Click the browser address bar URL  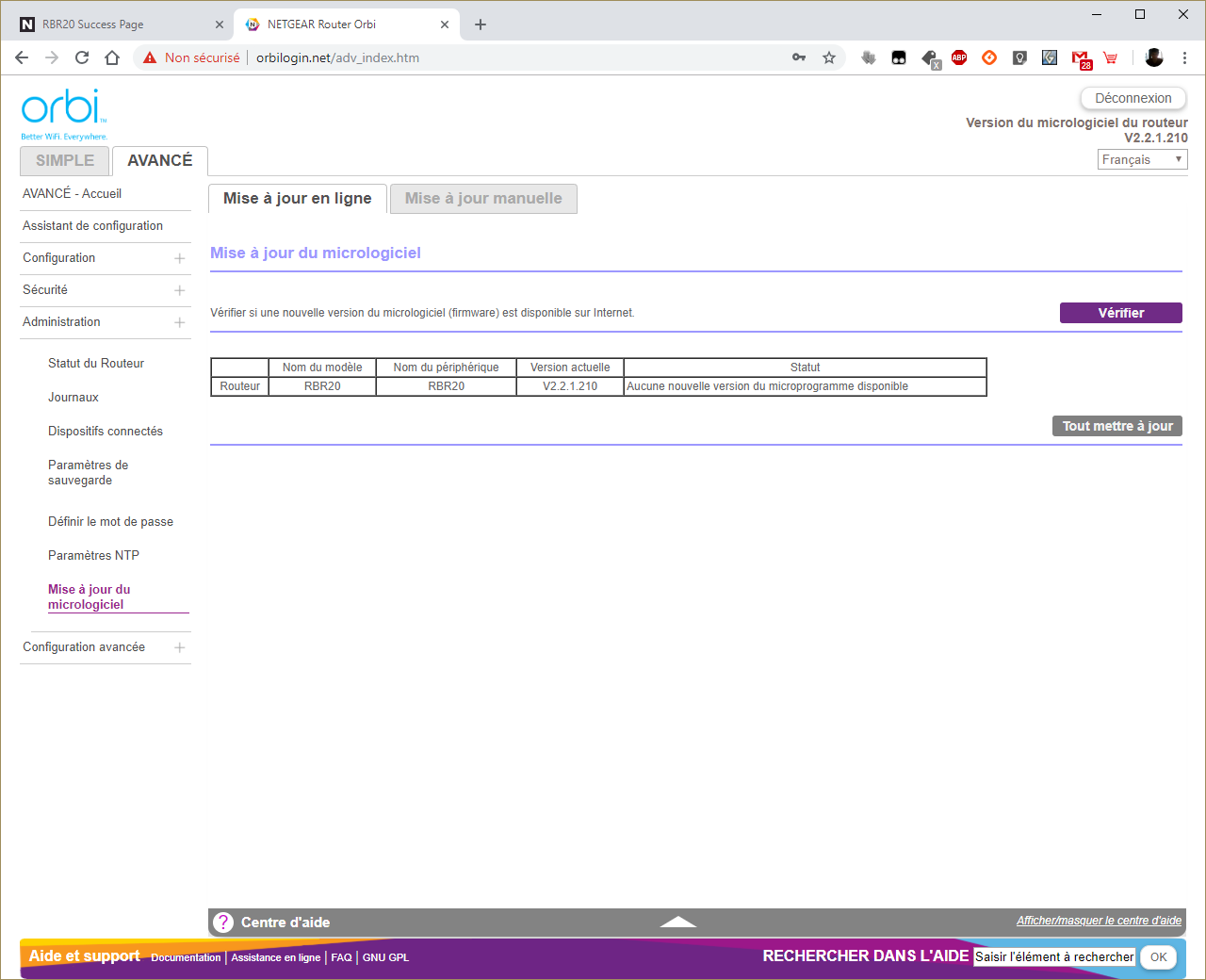(x=337, y=57)
